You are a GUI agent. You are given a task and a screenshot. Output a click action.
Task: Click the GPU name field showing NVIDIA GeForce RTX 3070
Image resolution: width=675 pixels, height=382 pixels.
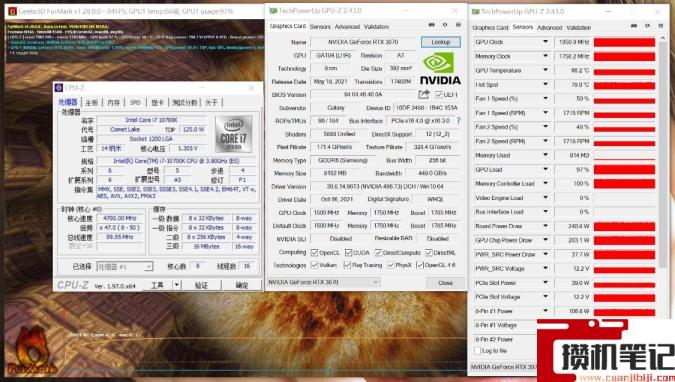click(x=362, y=42)
